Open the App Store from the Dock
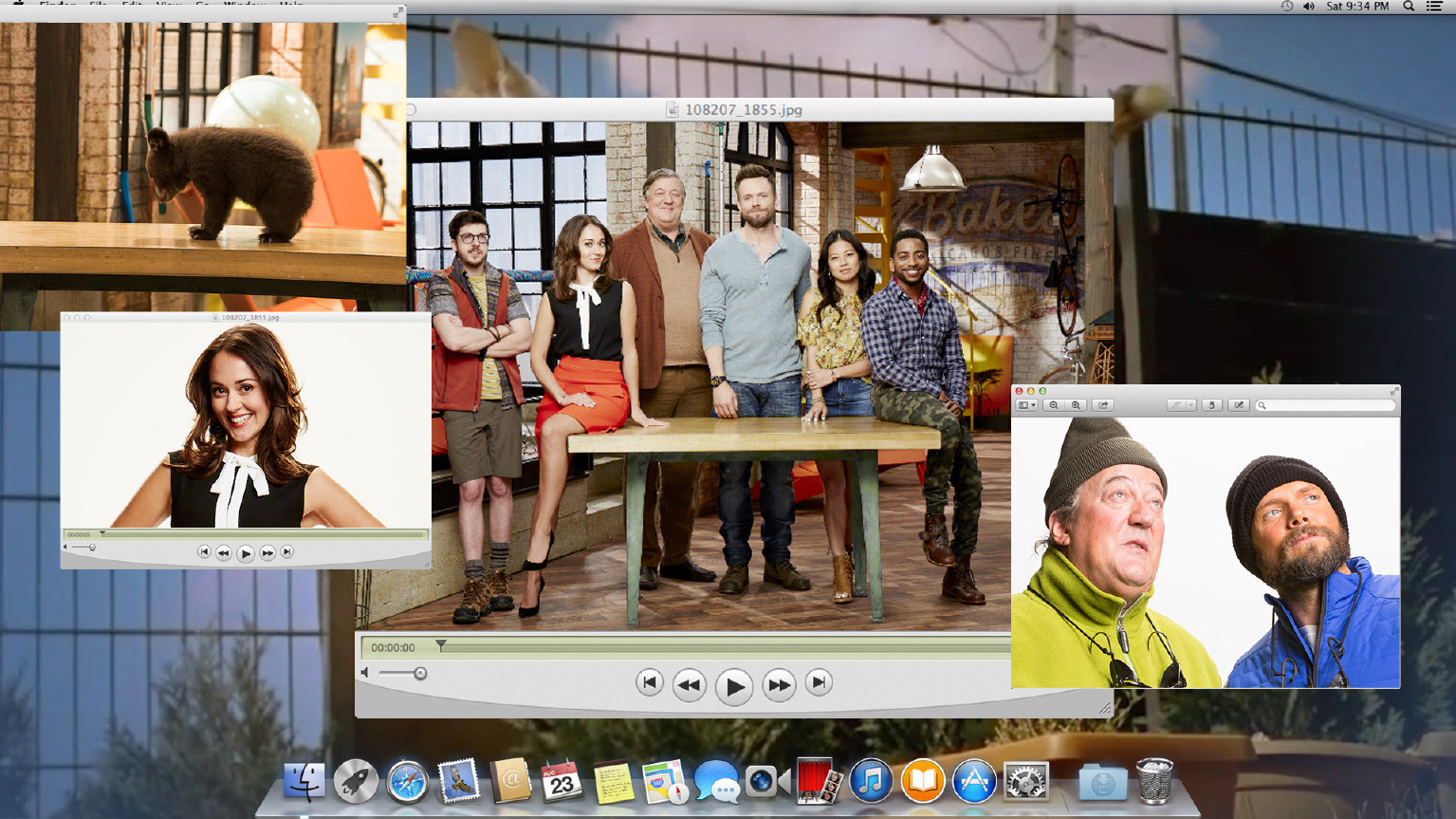Viewport: 1456px width, 819px height. click(x=974, y=782)
